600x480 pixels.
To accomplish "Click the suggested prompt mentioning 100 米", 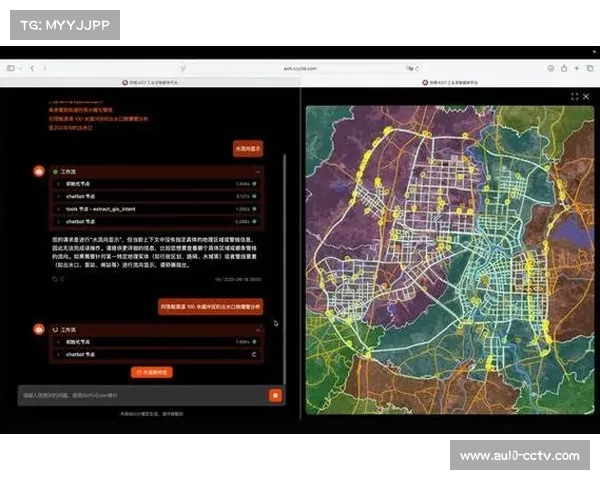I will [98, 119].
